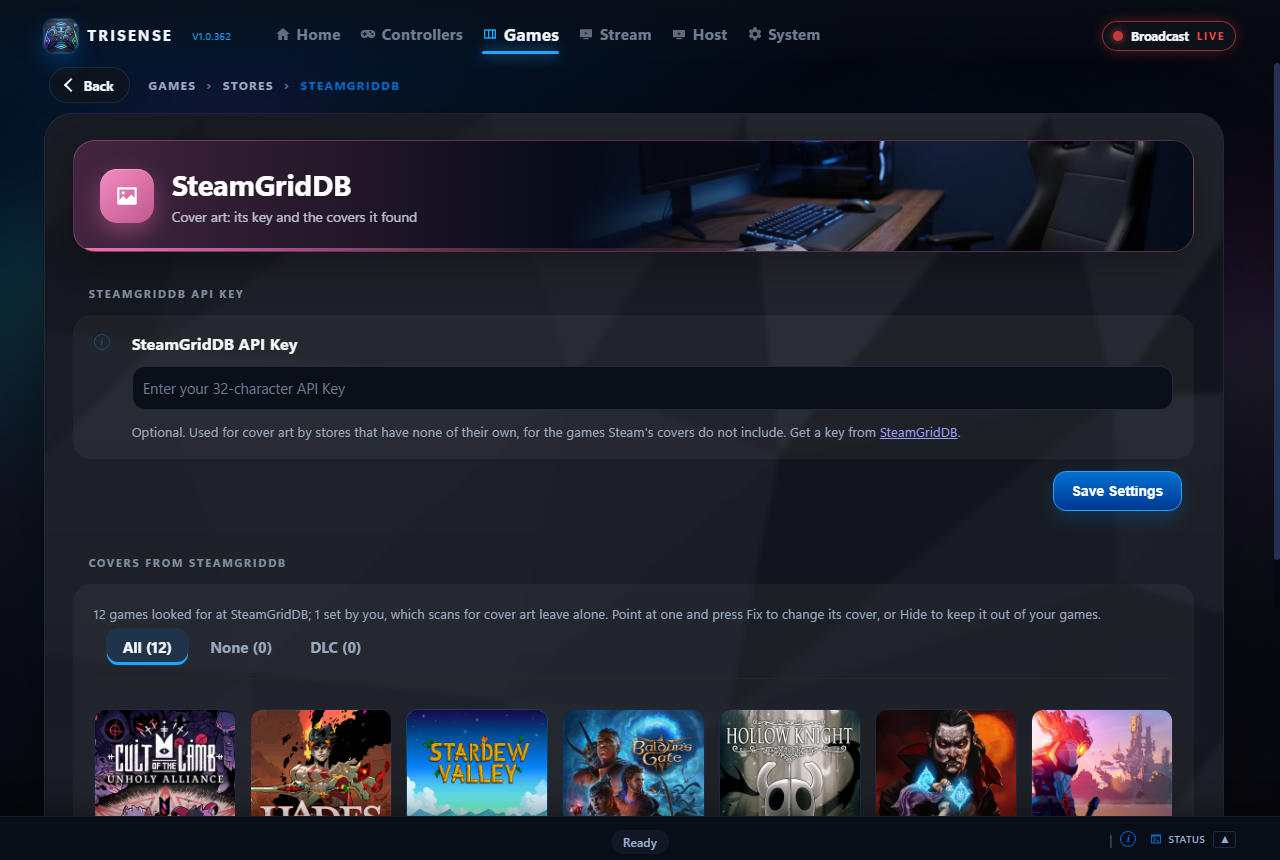Filter covers by the None (0) tab
This screenshot has height=860, width=1280.
click(241, 648)
